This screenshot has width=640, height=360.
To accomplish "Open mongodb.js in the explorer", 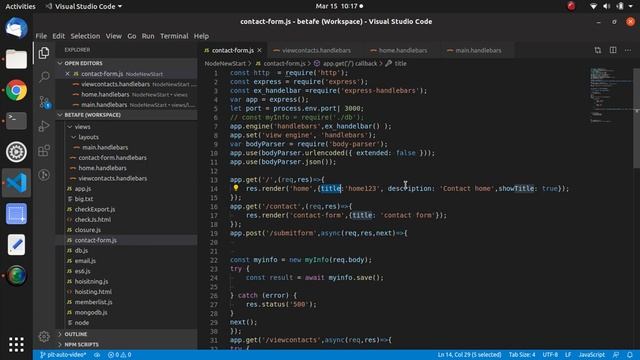I will point(91,312).
